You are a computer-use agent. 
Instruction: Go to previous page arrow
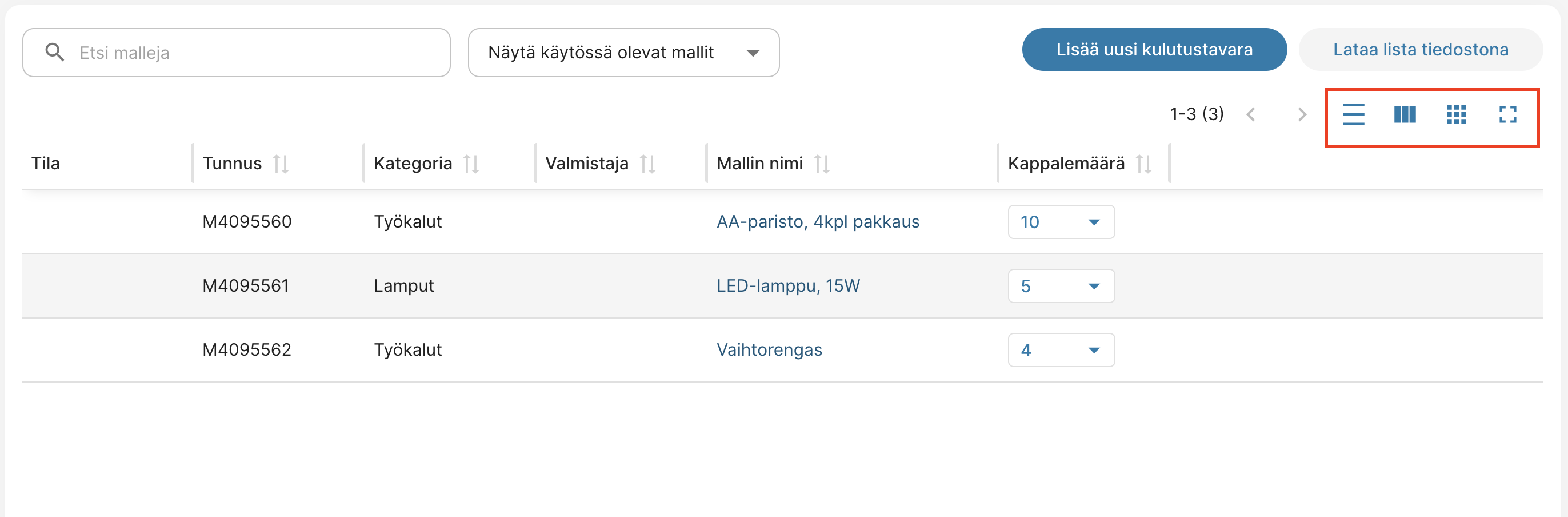1251,114
